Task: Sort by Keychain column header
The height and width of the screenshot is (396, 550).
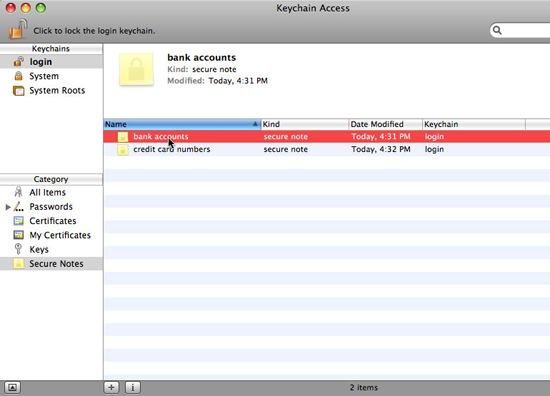Action: (x=474, y=124)
